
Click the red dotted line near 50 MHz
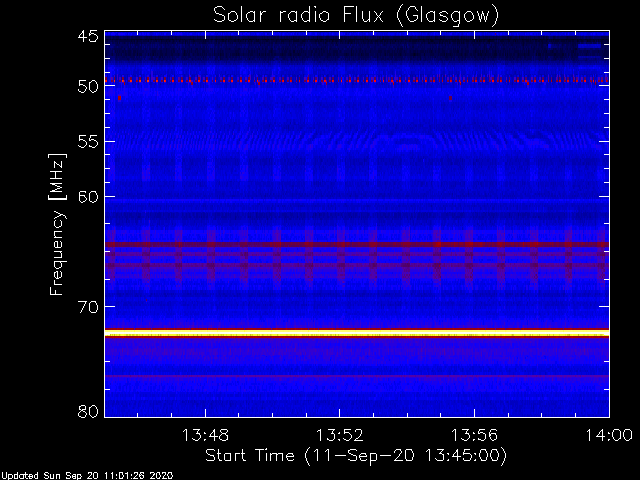pyautogui.click(x=357, y=80)
